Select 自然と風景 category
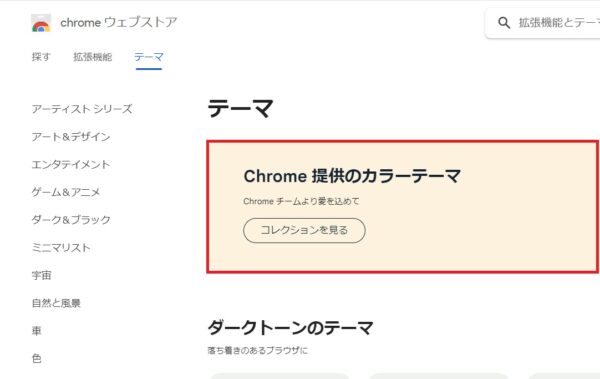 tap(56, 303)
